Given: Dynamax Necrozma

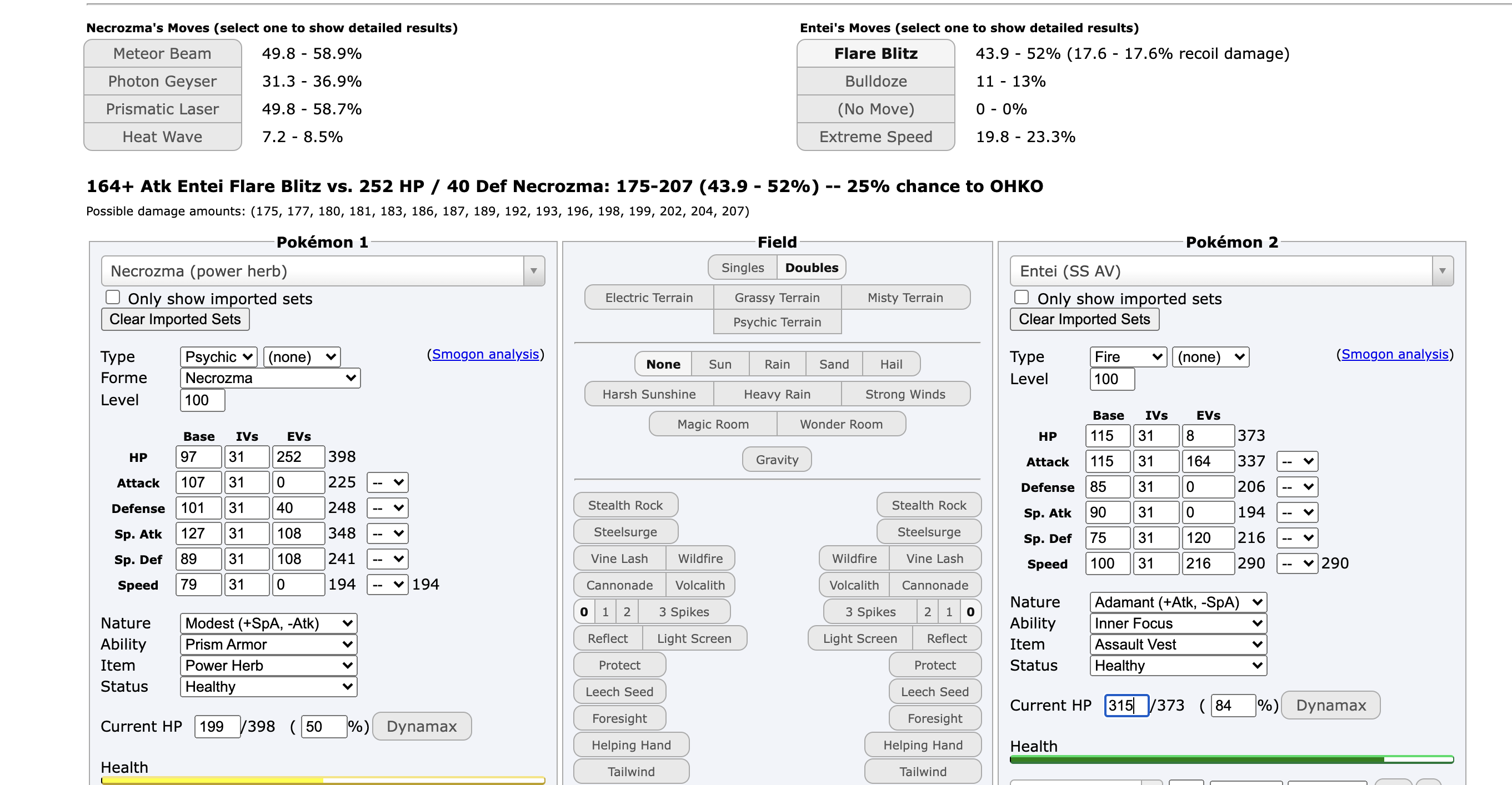Looking at the screenshot, I should [x=422, y=726].
